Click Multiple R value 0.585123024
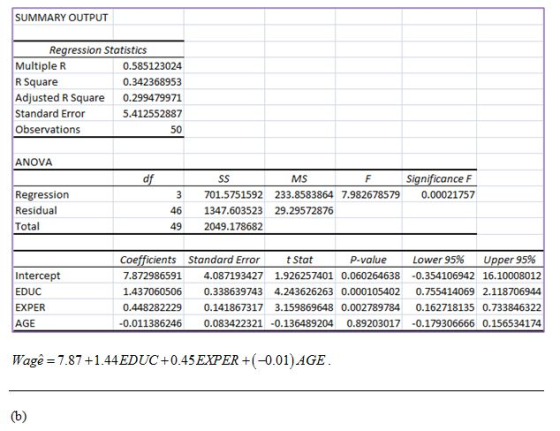The width and height of the screenshot is (560, 431). point(152,66)
